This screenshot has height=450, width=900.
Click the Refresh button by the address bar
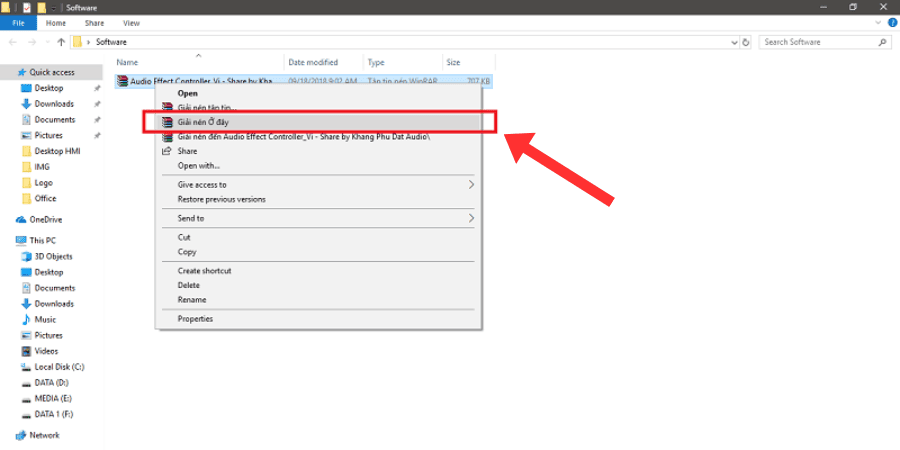pos(746,42)
